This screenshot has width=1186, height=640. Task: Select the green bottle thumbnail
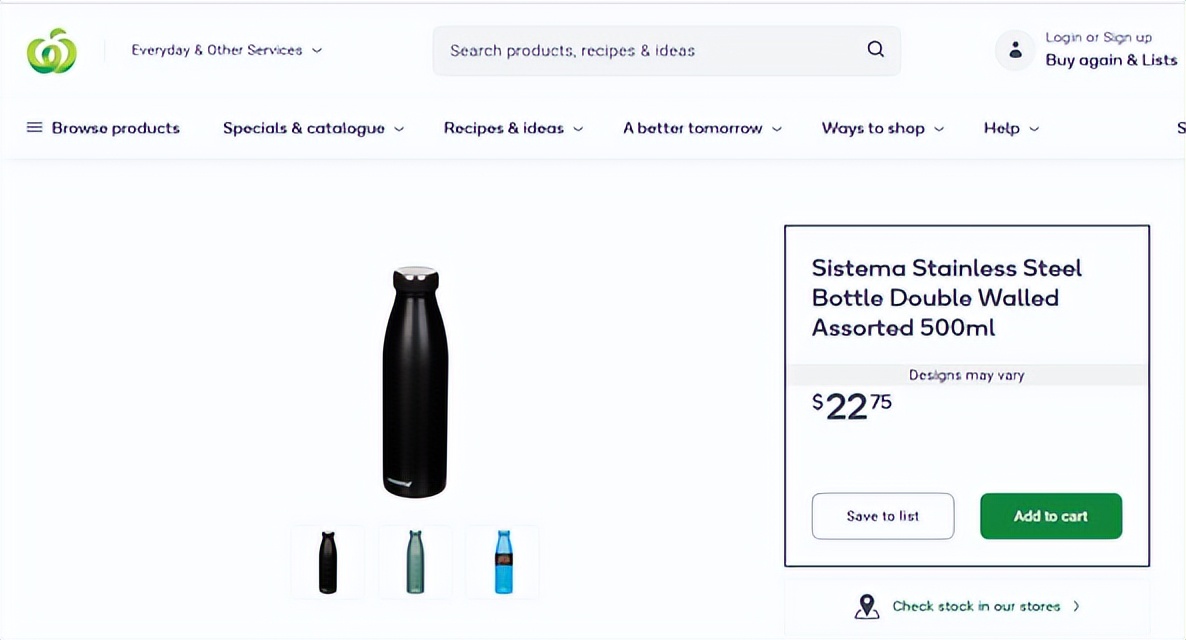[415, 562]
